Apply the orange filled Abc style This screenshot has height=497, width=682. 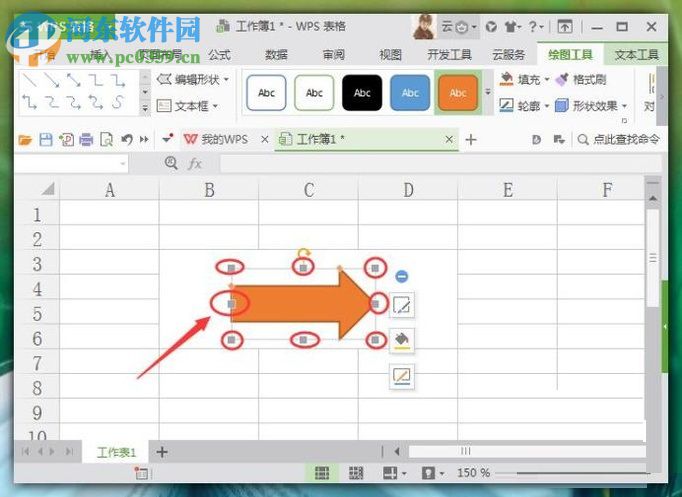click(x=458, y=93)
